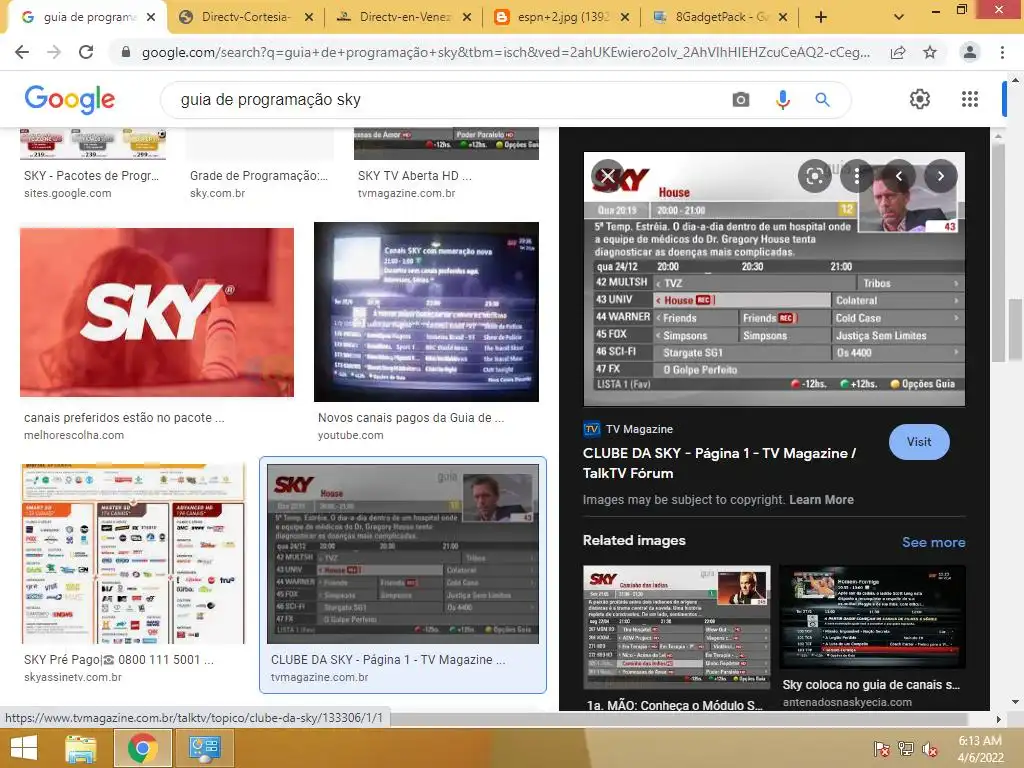
Task: Click the share page icon in address bar
Action: tap(898, 52)
